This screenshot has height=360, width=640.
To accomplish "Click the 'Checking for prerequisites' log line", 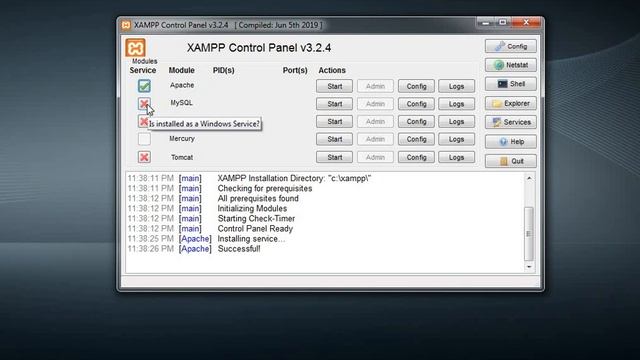I will click(x=264, y=189).
